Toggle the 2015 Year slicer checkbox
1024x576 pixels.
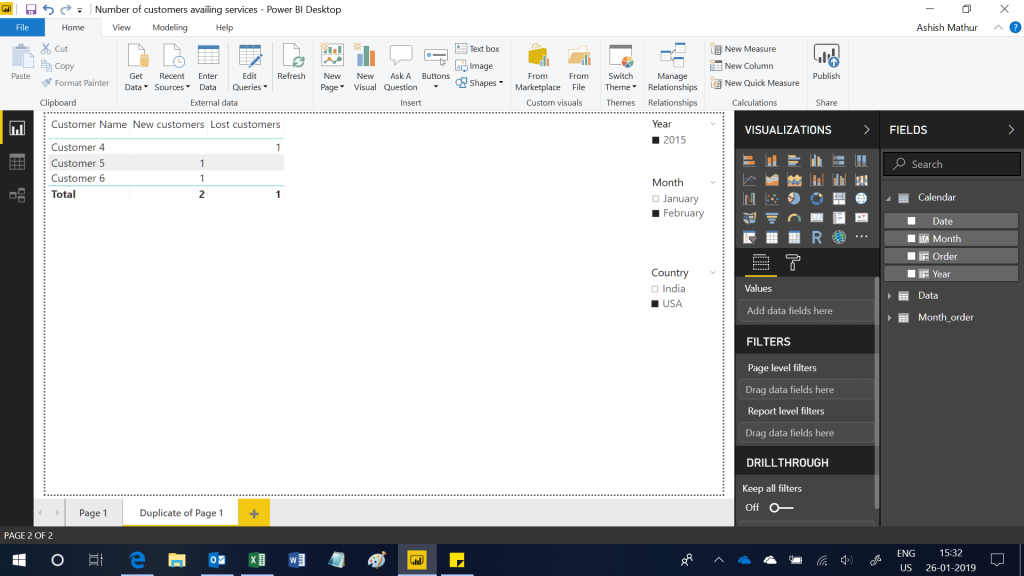656,140
